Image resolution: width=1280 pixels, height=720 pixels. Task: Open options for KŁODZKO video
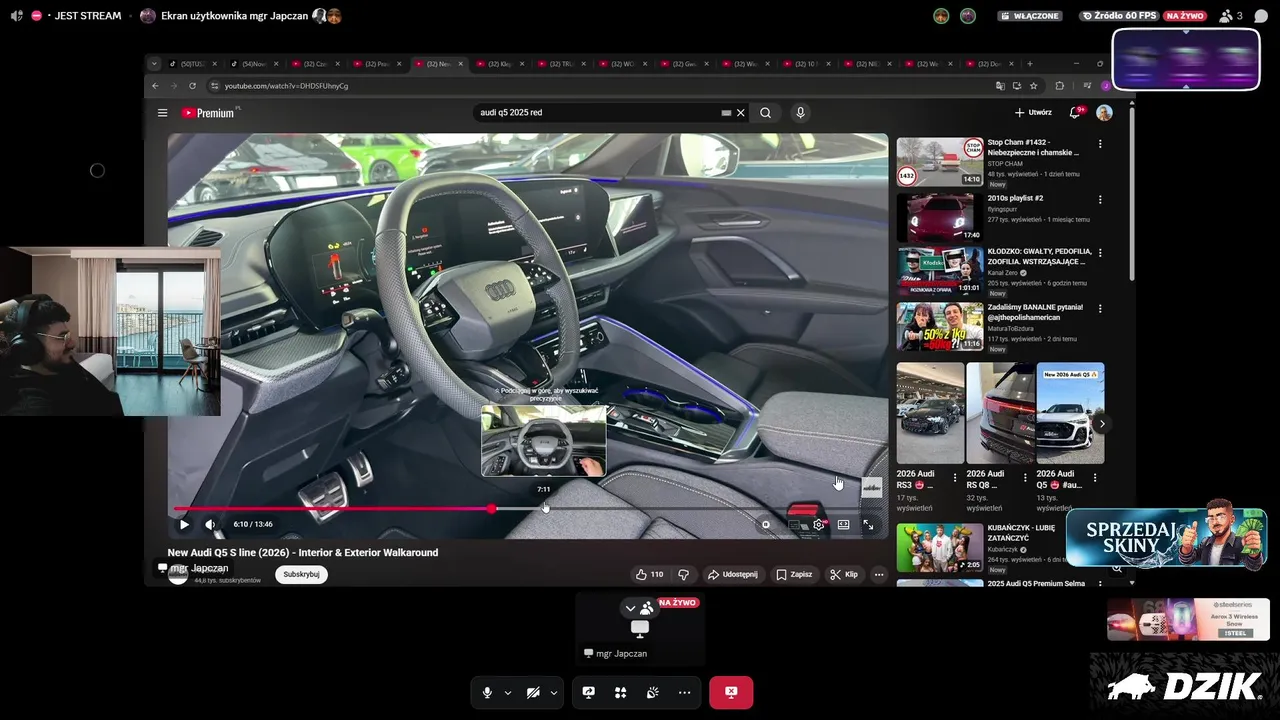click(x=1100, y=255)
